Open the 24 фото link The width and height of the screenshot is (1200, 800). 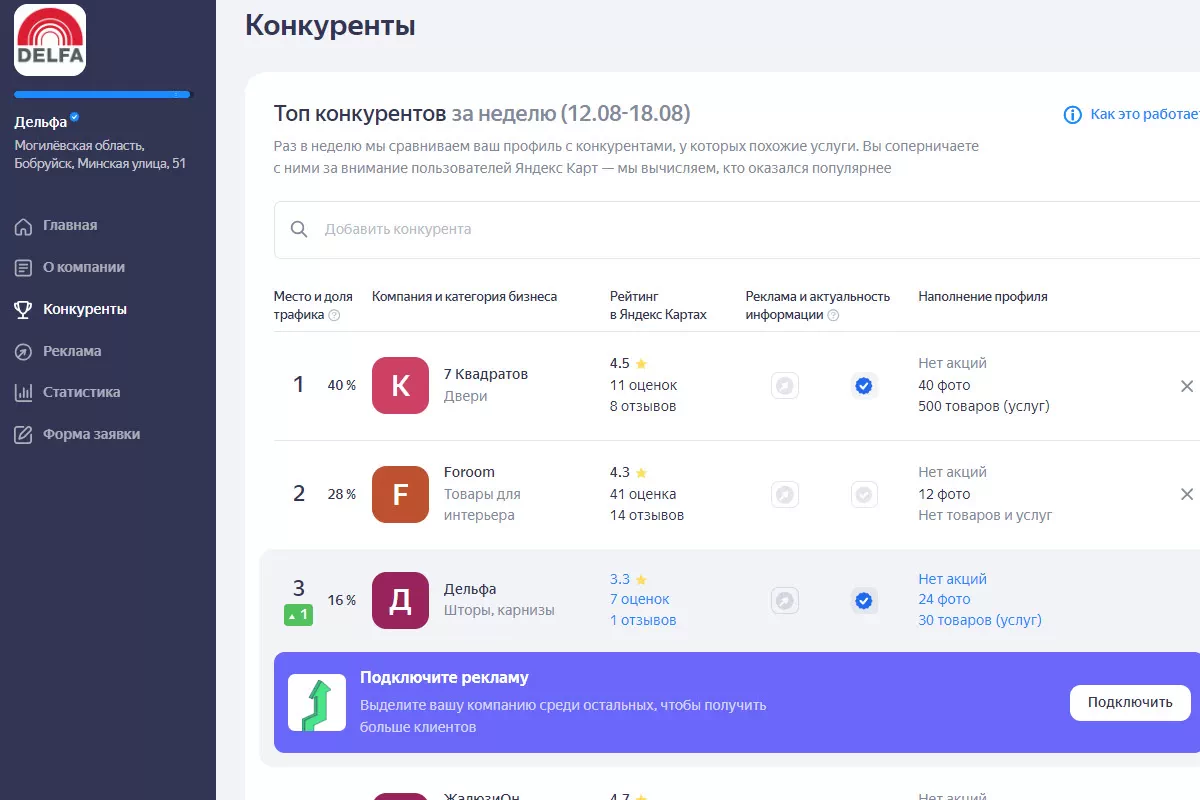pyautogui.click(x=945, y=599)
